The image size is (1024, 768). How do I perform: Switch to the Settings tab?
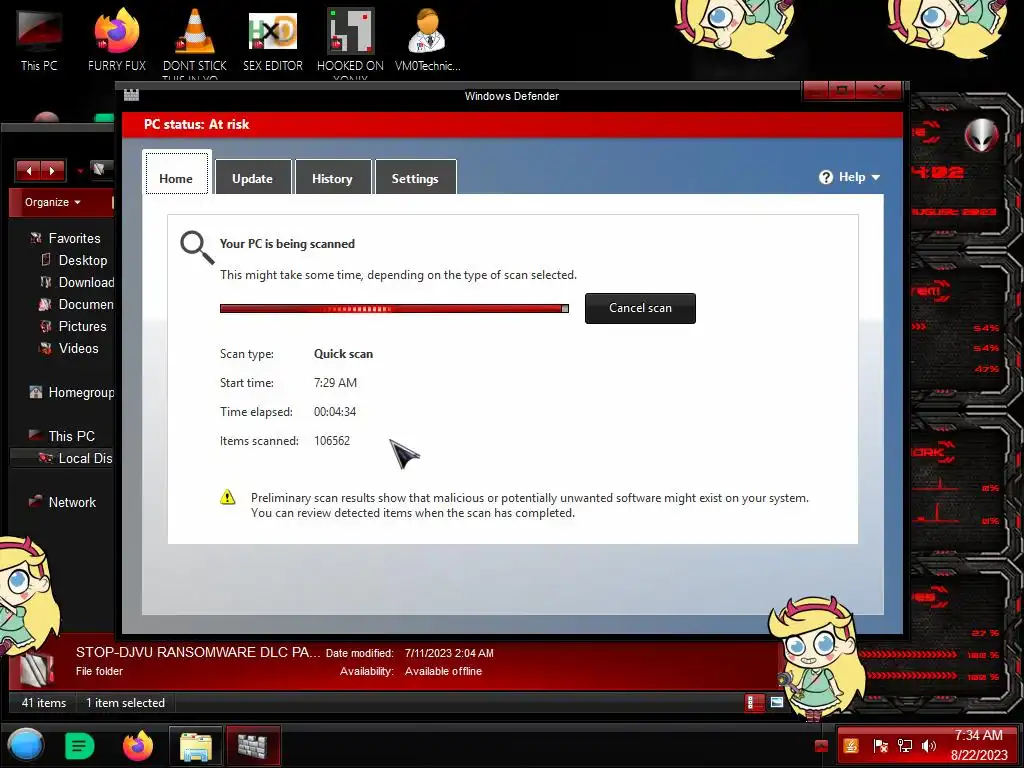pyautogui.click(x=415, y=177)
